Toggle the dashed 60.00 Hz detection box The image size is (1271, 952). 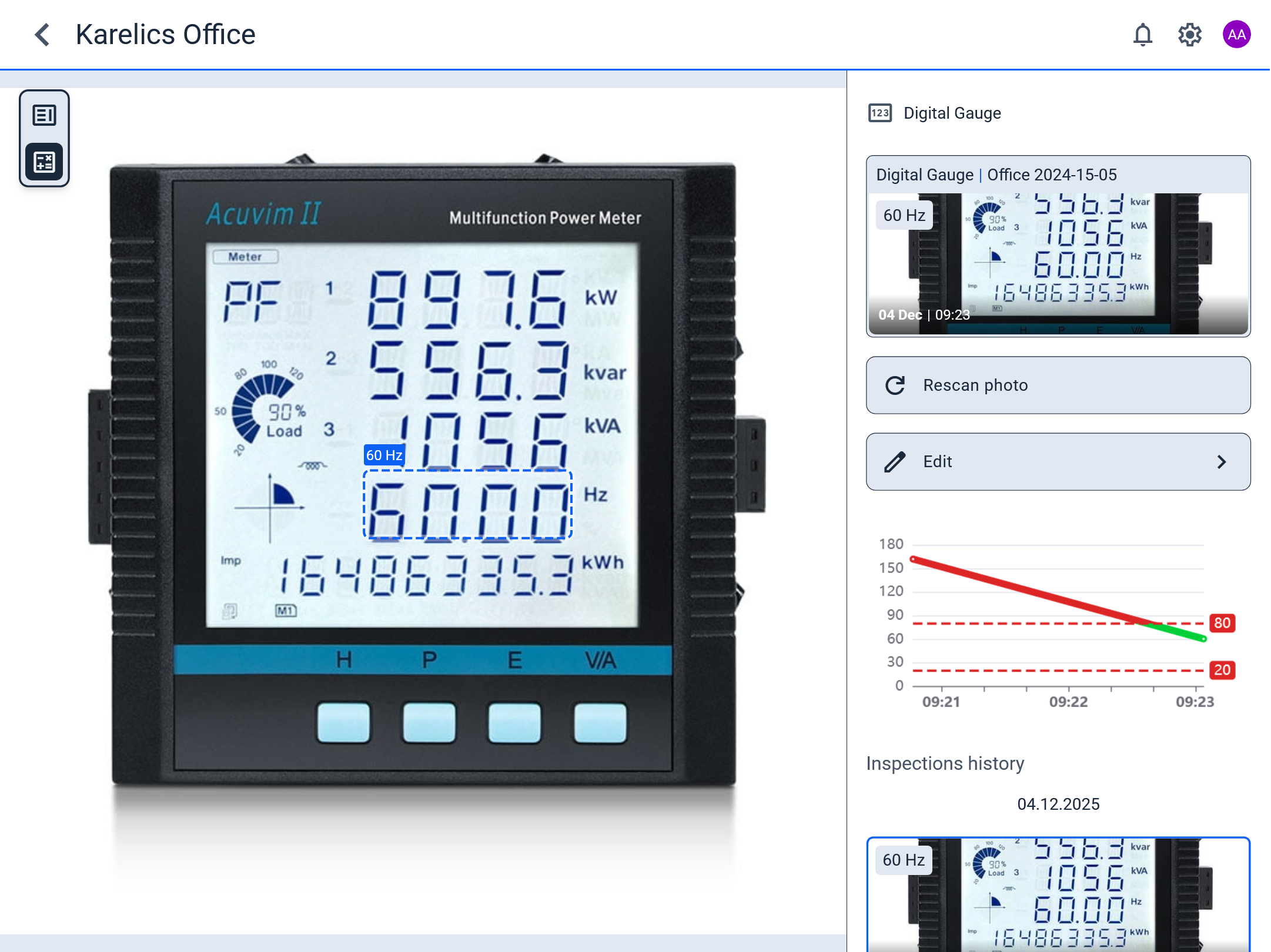pyautogui.click(x=467, y=504)
